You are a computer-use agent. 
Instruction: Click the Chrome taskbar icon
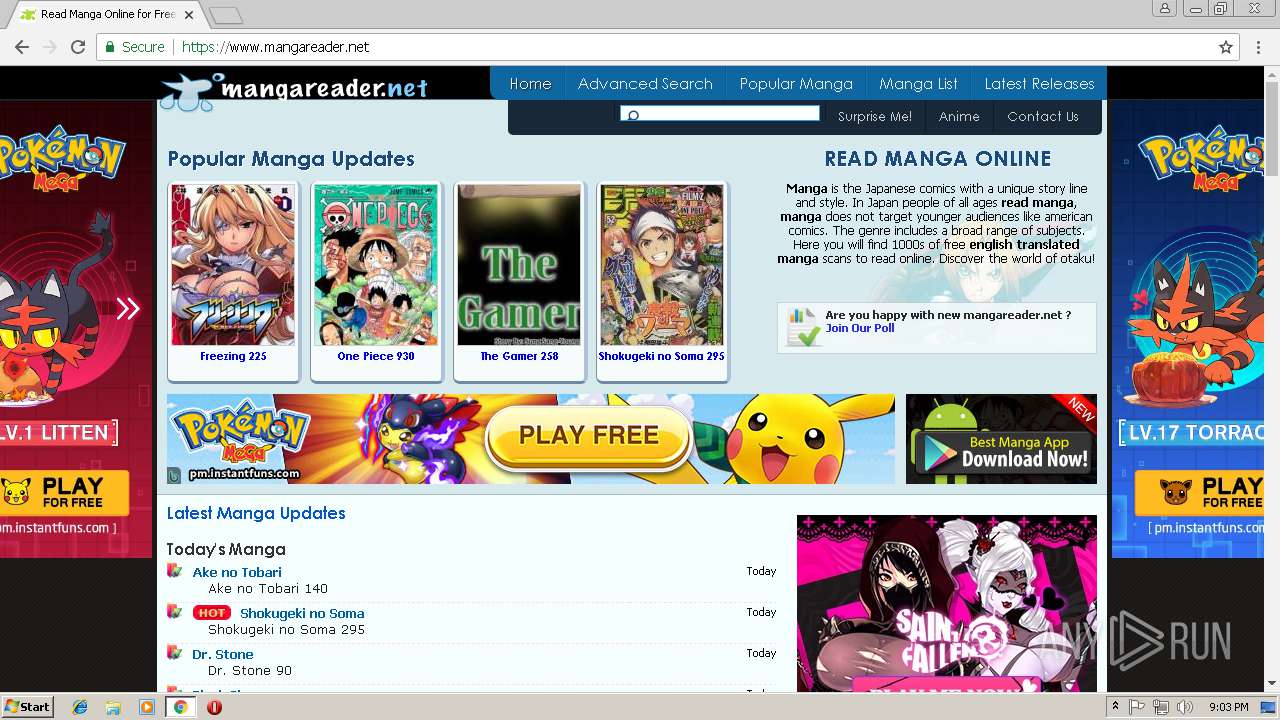click(x=180, y=707)
